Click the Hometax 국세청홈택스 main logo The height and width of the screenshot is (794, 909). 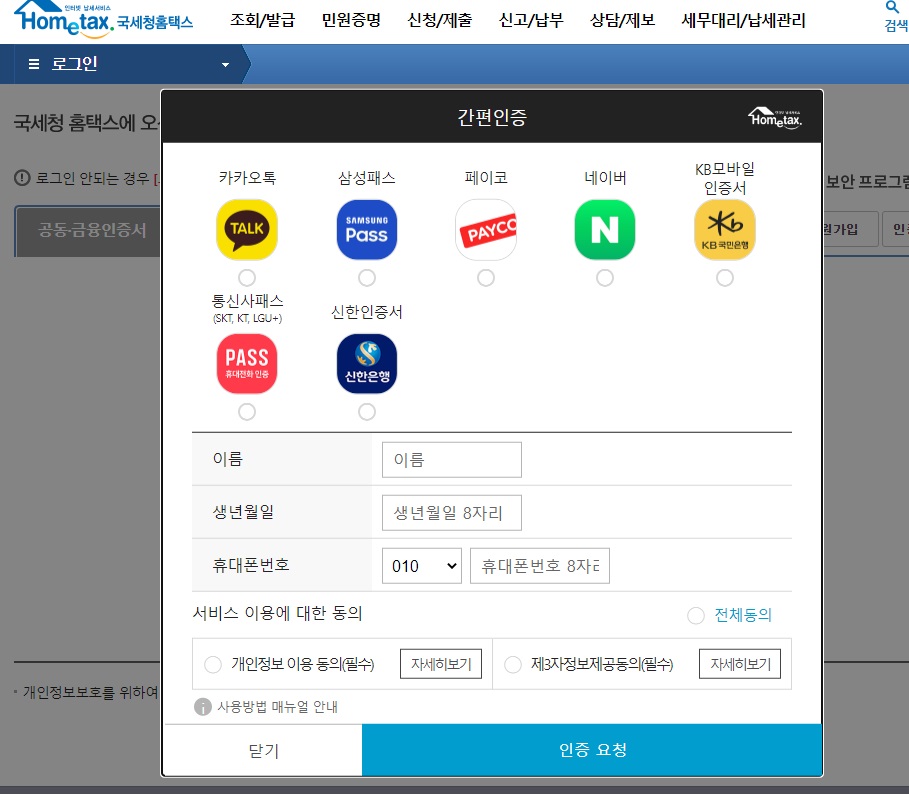(103, 20)
